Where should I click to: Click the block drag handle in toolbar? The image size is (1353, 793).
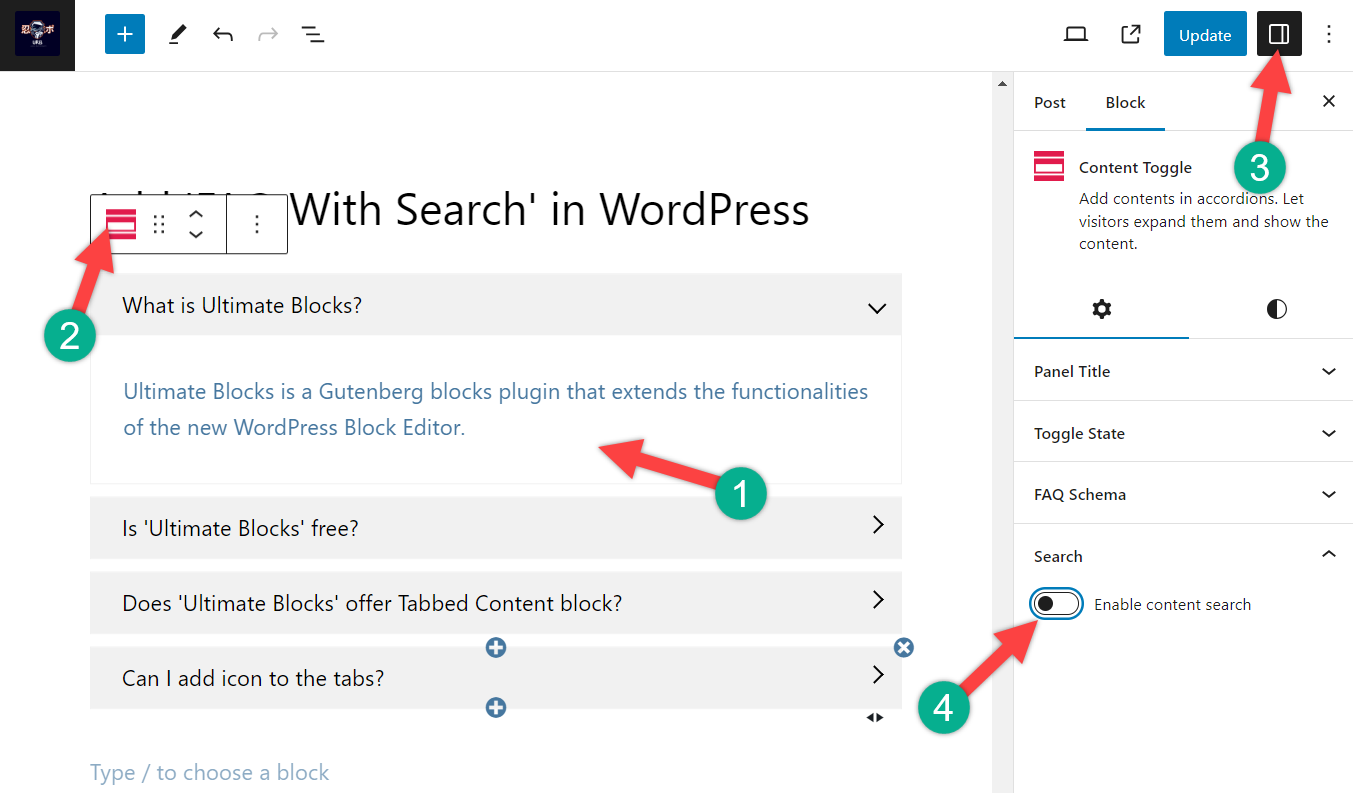pyautogui.click(x=159, y=224)
